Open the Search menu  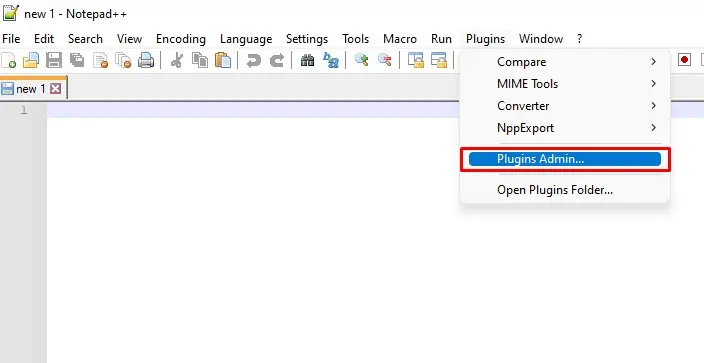85,39
